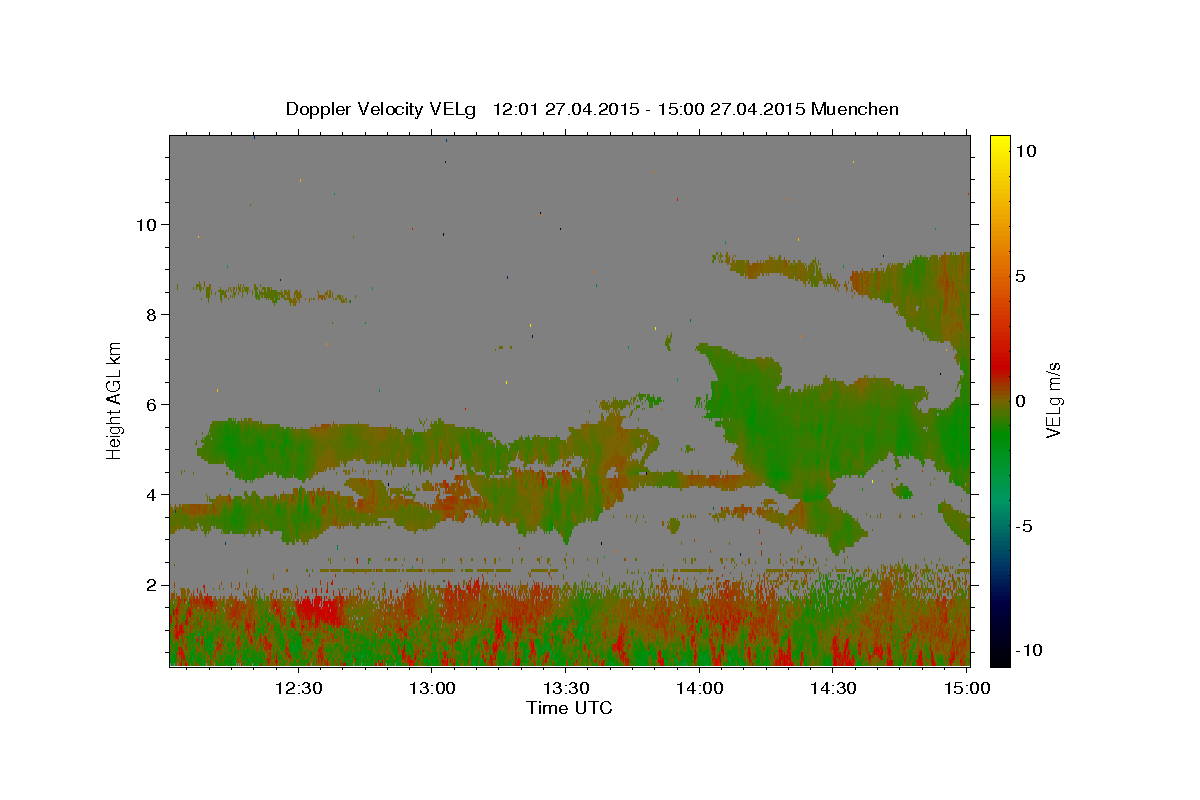Screen dimensions: 1200x800
Task: Click the height axis label '8'
Action: coord(150,315)
